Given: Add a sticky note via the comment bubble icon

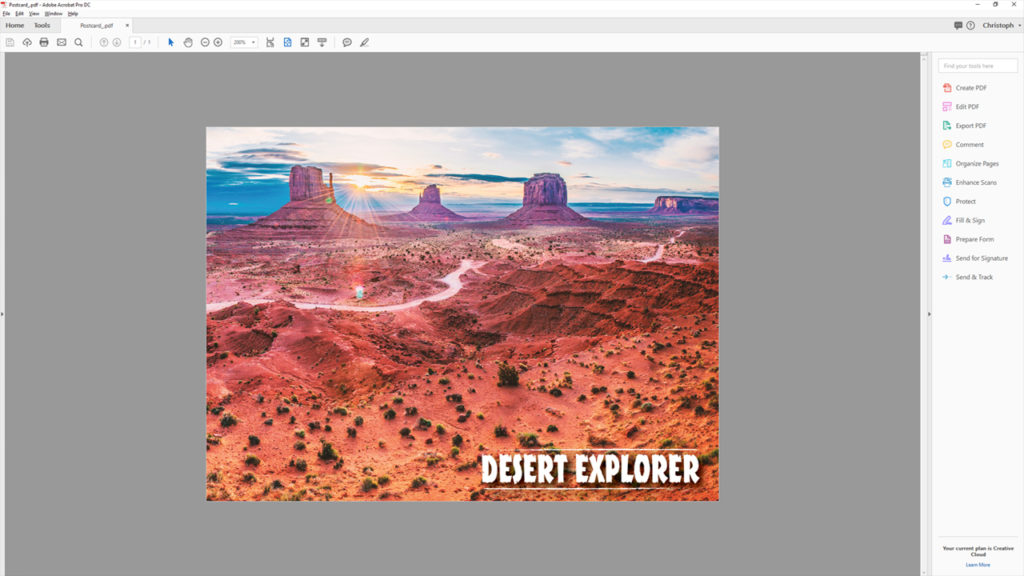Looking at the screenshot, I should 346,42.
